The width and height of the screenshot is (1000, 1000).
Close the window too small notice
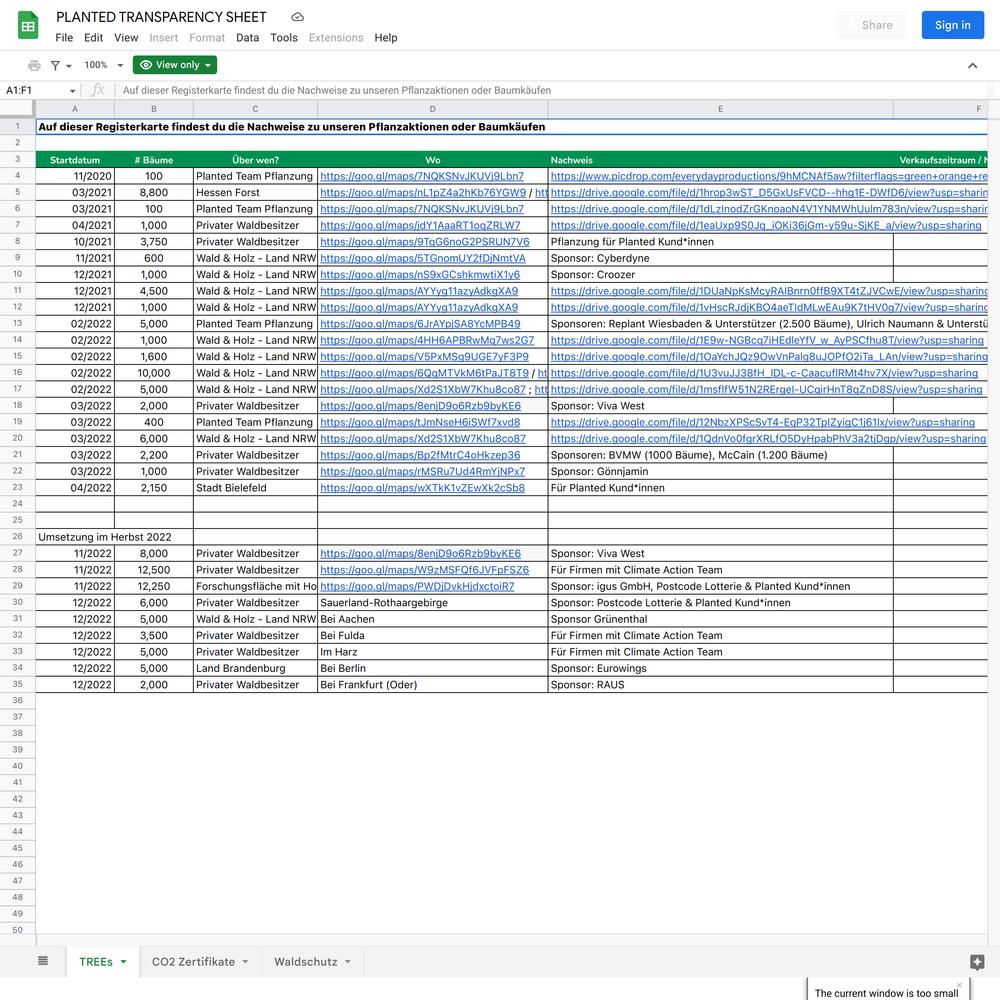click(959, 985)
